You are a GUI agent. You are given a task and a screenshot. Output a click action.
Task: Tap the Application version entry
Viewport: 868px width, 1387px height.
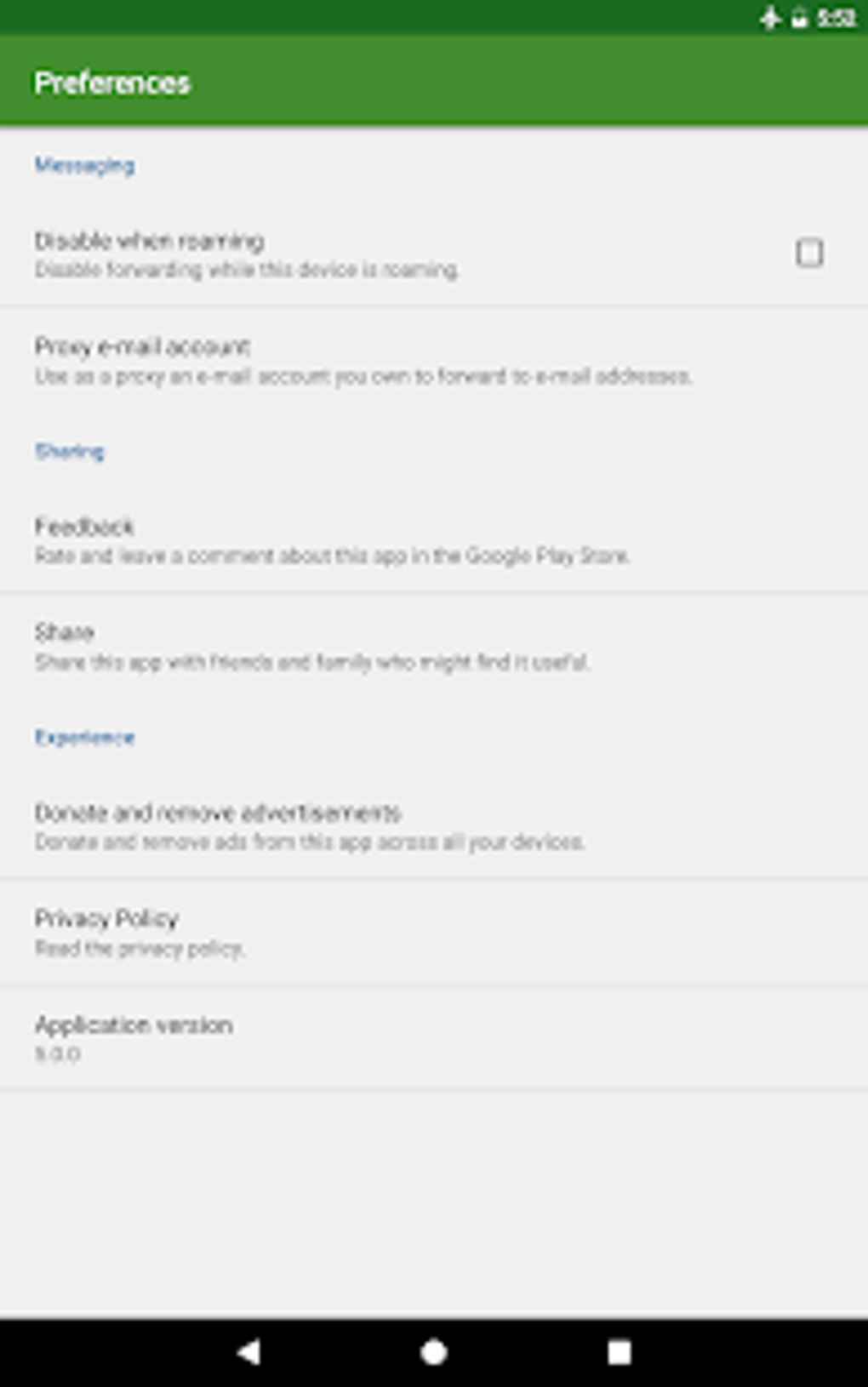pyautogui.click(x=434, y=1037)
